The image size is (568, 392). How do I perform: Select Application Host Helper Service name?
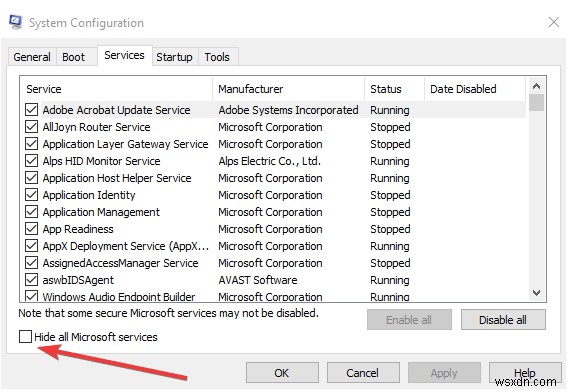[117, 178]
